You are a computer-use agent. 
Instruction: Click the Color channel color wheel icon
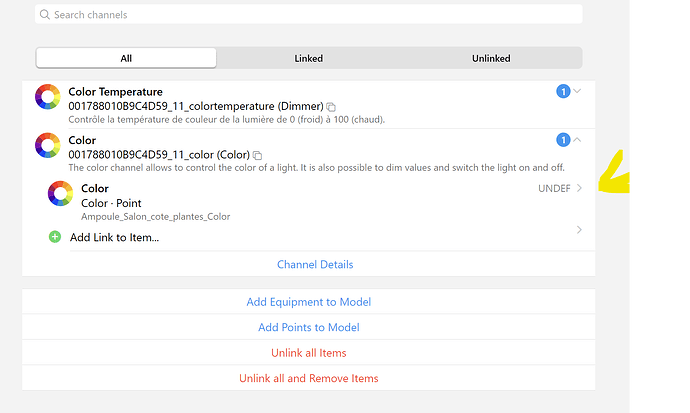click(48, 145)
